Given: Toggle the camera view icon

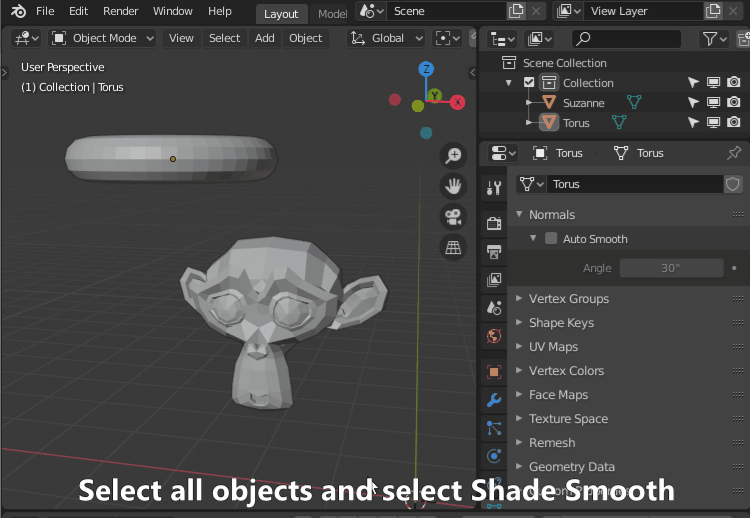Looking at the screenshot, I should coord(453,217).
